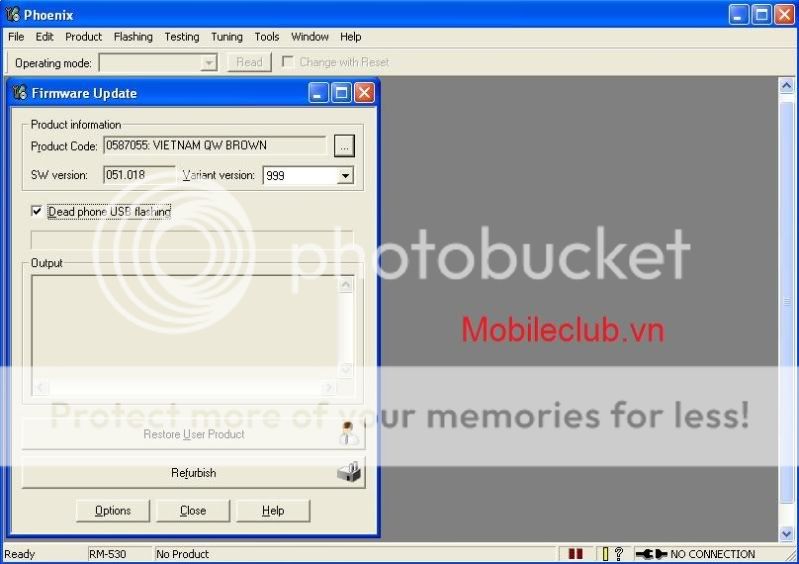Minimize the Phoenix main window

click(x=738, y=15)
